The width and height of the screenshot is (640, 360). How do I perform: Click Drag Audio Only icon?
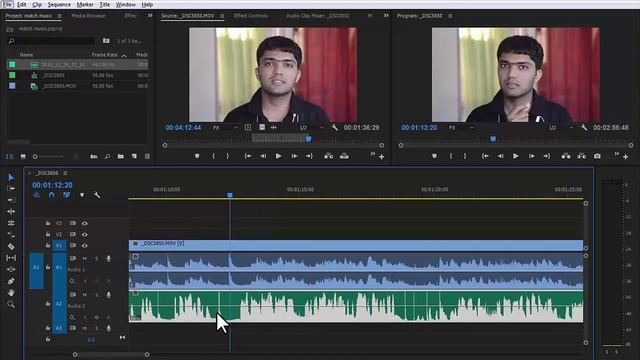pyautogui.click(x=273, y=127)
